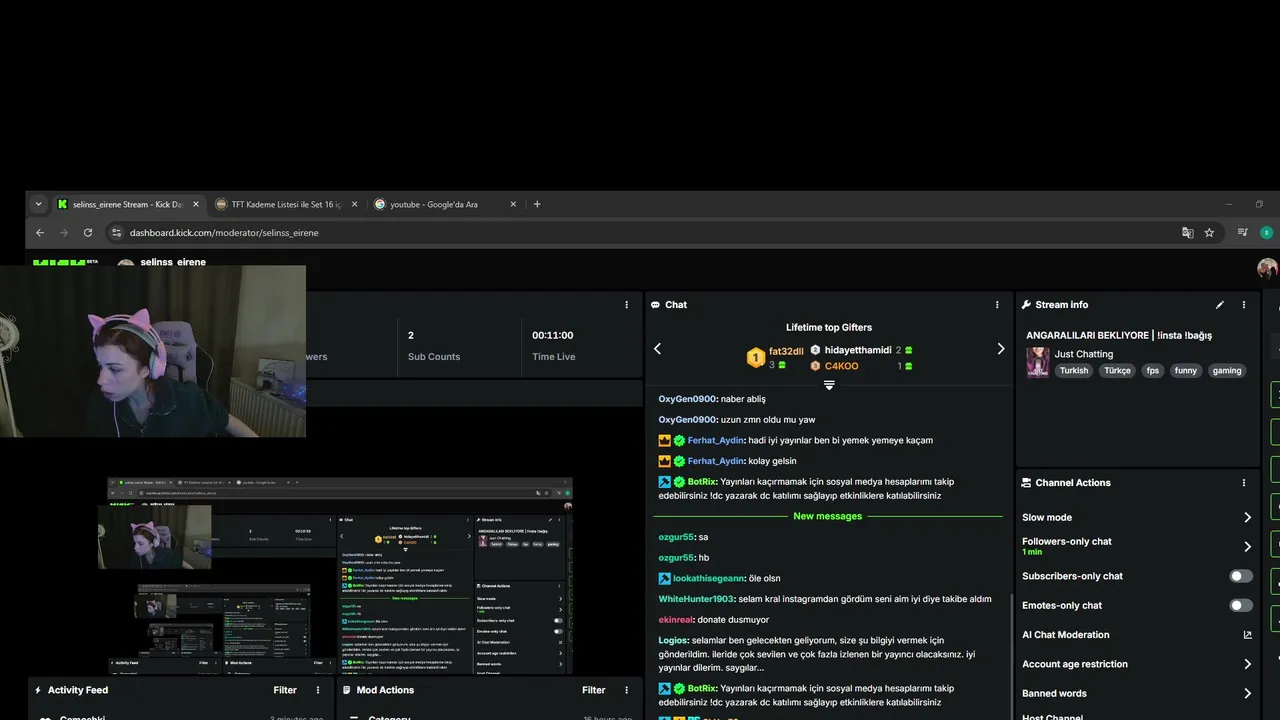Click the Turkish tag chip
Screen dimensions: 1280x720
click(x=1074, y=370)
